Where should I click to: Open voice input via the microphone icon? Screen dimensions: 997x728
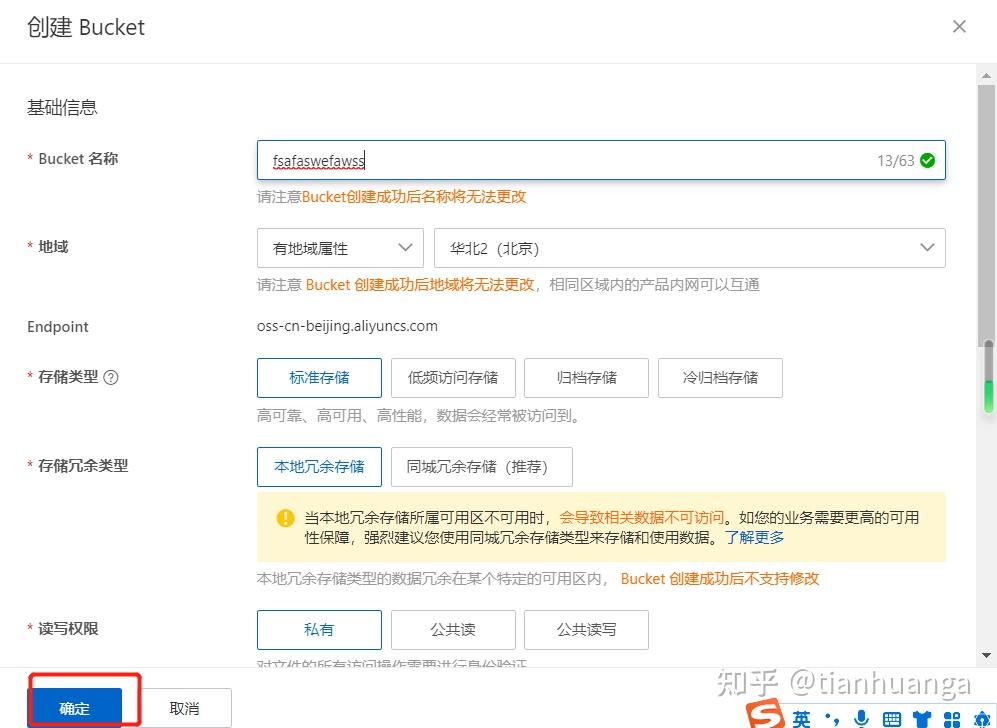click(x=861, y=716)
